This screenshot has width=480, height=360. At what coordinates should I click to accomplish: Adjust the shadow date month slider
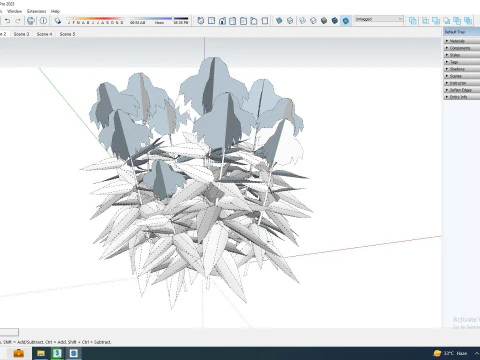[95, 21]
